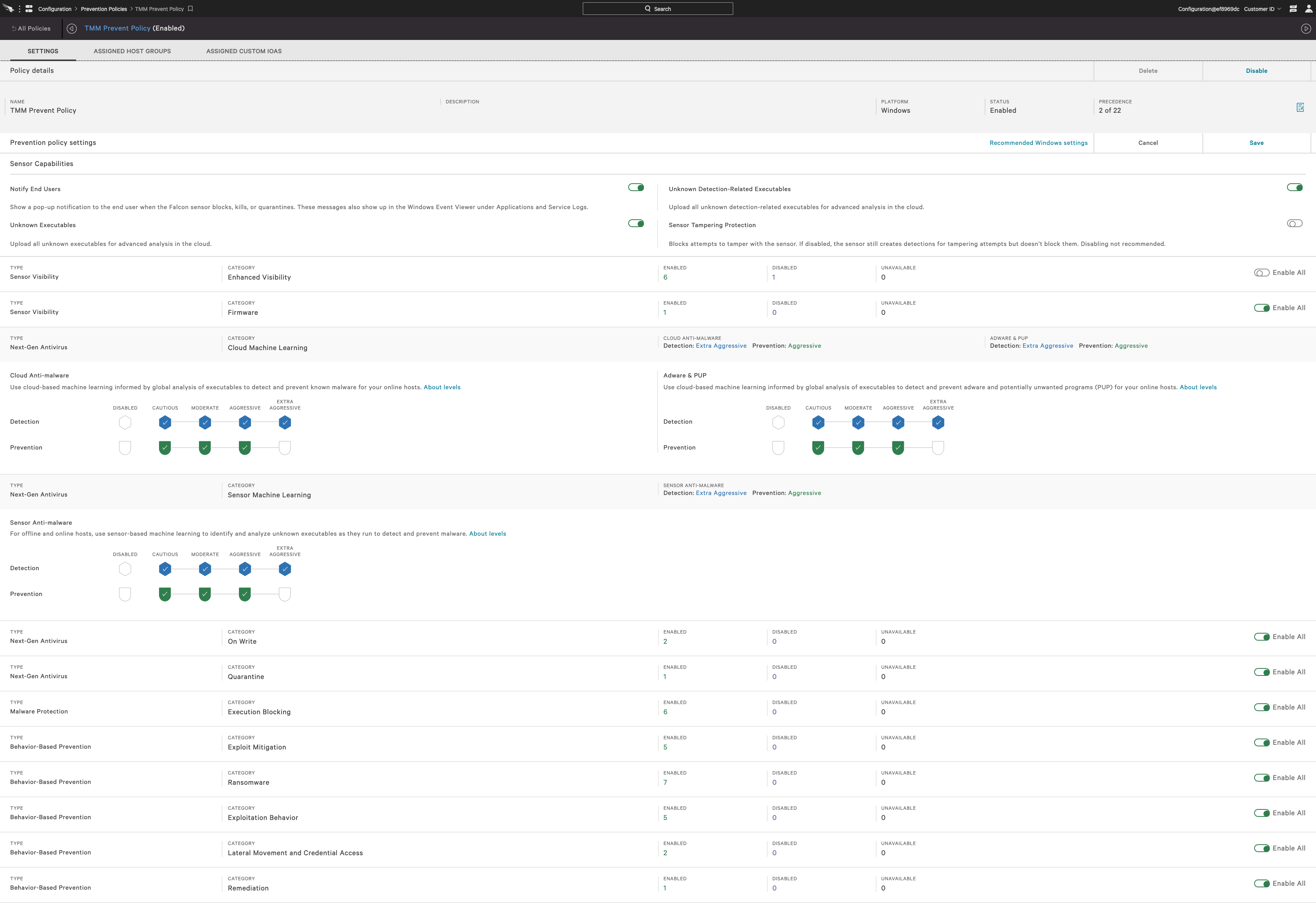Expand the Quarantine category row
The width and height of the screenshot is (1316, 903).
coord(658,673)
